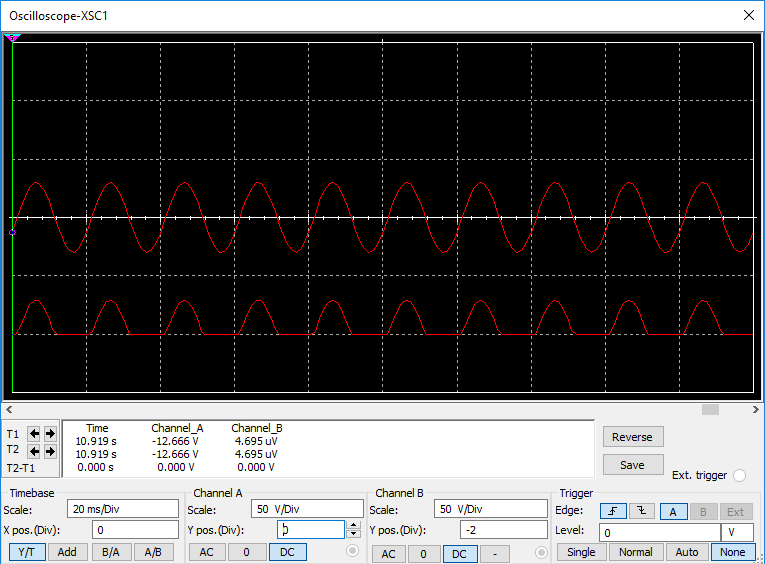Click scroll left arrow under display
Screen dimensions: 765x564
pyautogui.click(x=8, y=409)
